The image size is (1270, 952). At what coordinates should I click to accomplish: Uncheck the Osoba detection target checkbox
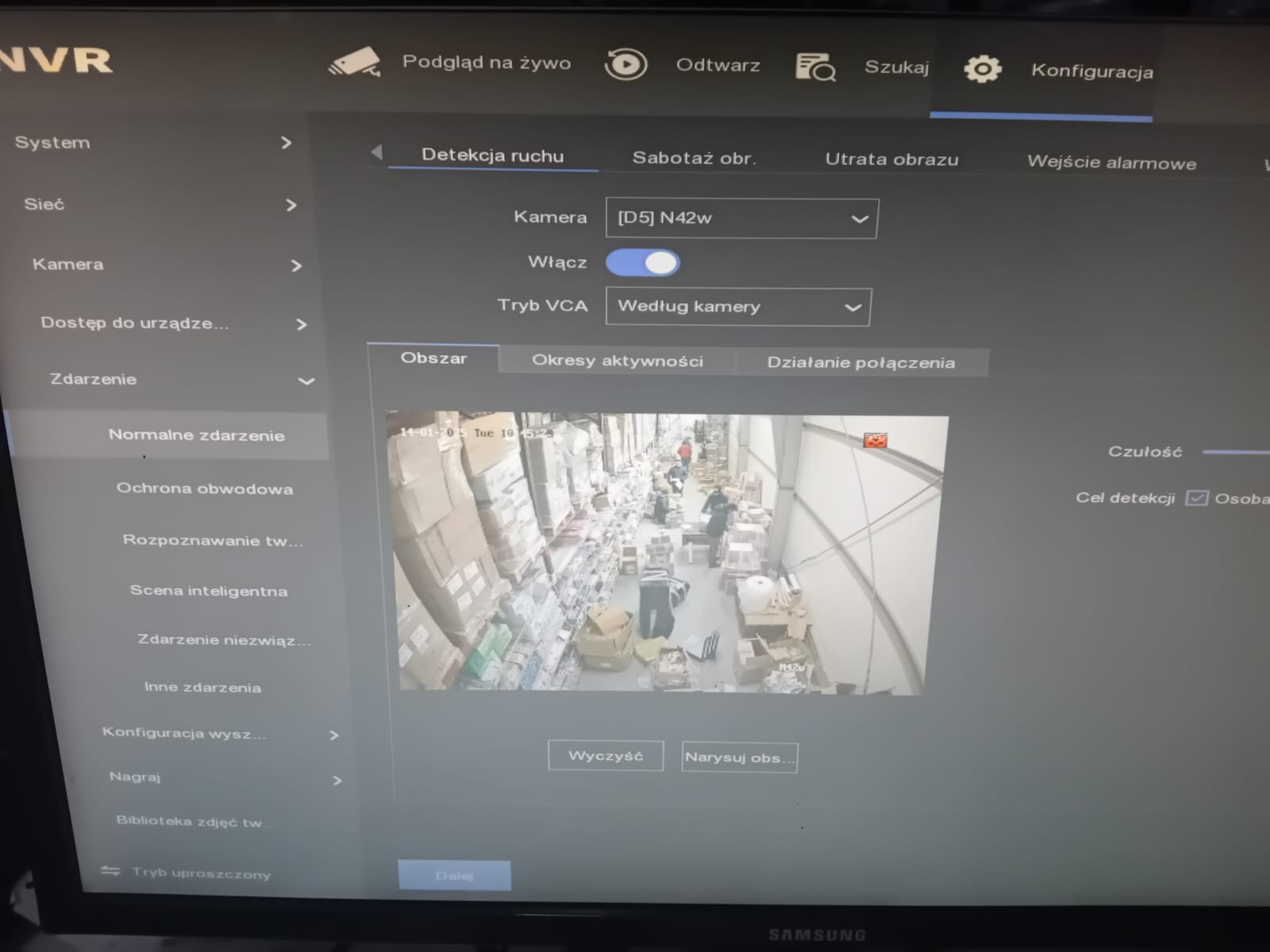1196,498
